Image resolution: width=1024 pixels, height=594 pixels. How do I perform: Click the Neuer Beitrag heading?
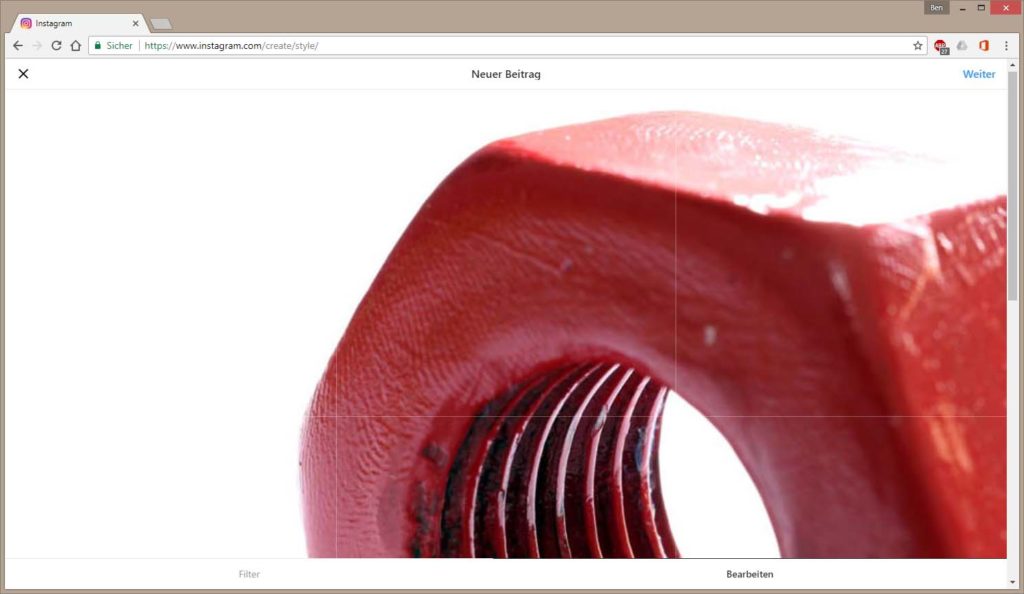tap(506, 74)
